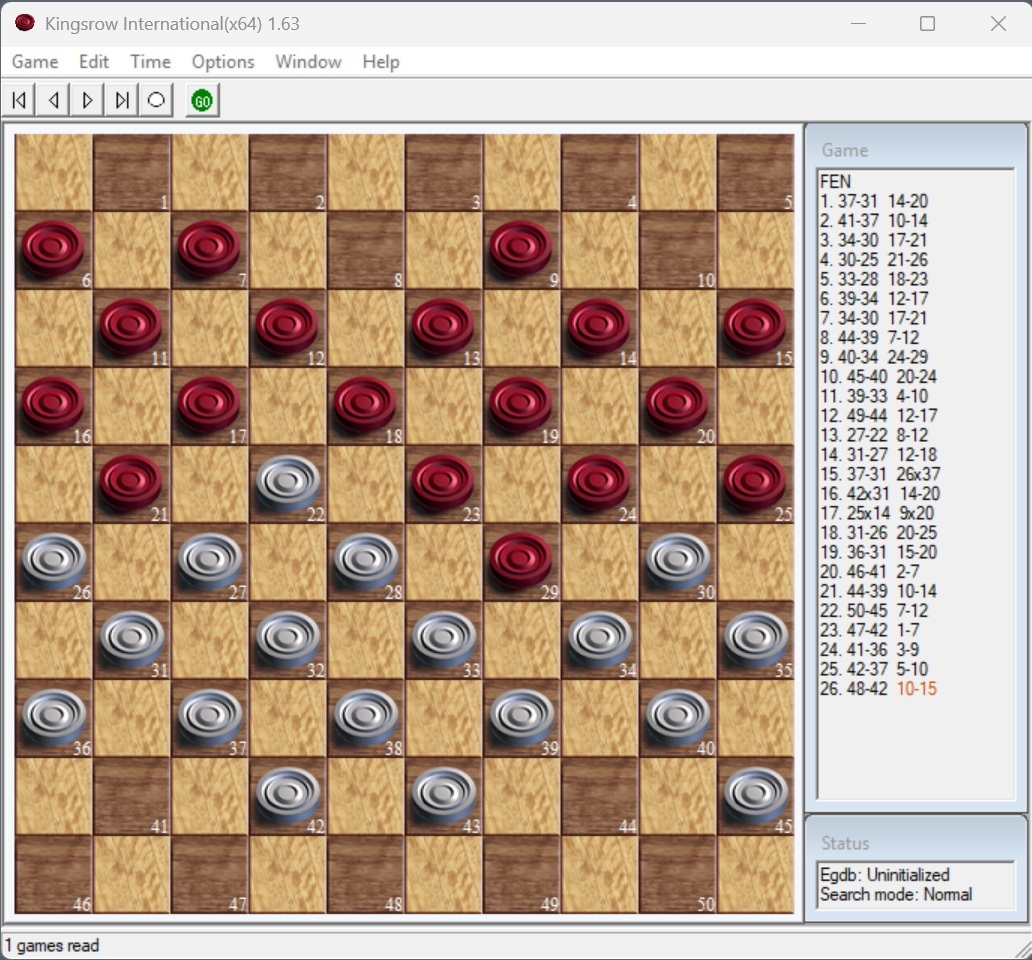Jump to last move of game
The image size is (1032, 960).
(122, 100)
